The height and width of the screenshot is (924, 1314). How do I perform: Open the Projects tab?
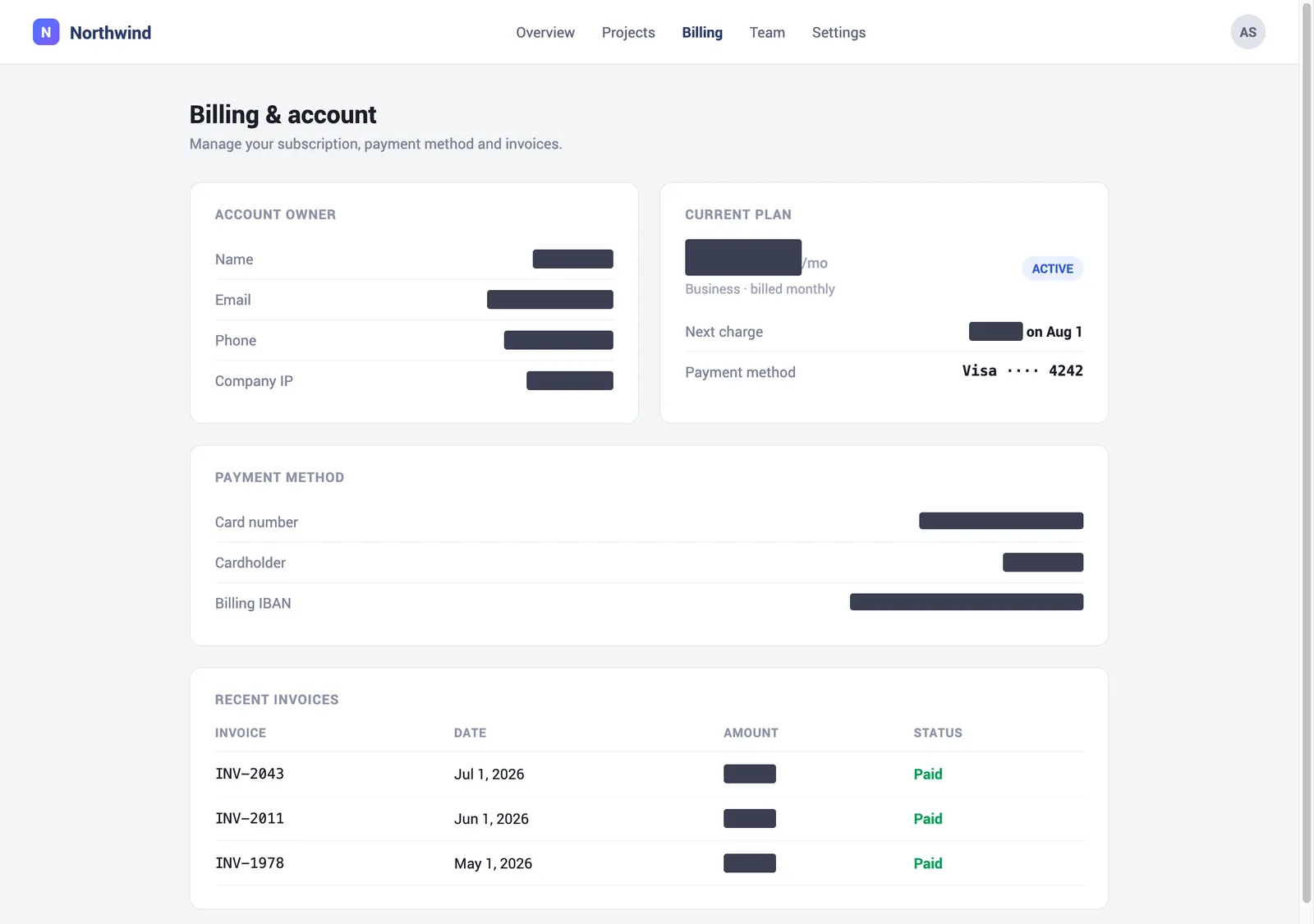[x=628, y=33]
